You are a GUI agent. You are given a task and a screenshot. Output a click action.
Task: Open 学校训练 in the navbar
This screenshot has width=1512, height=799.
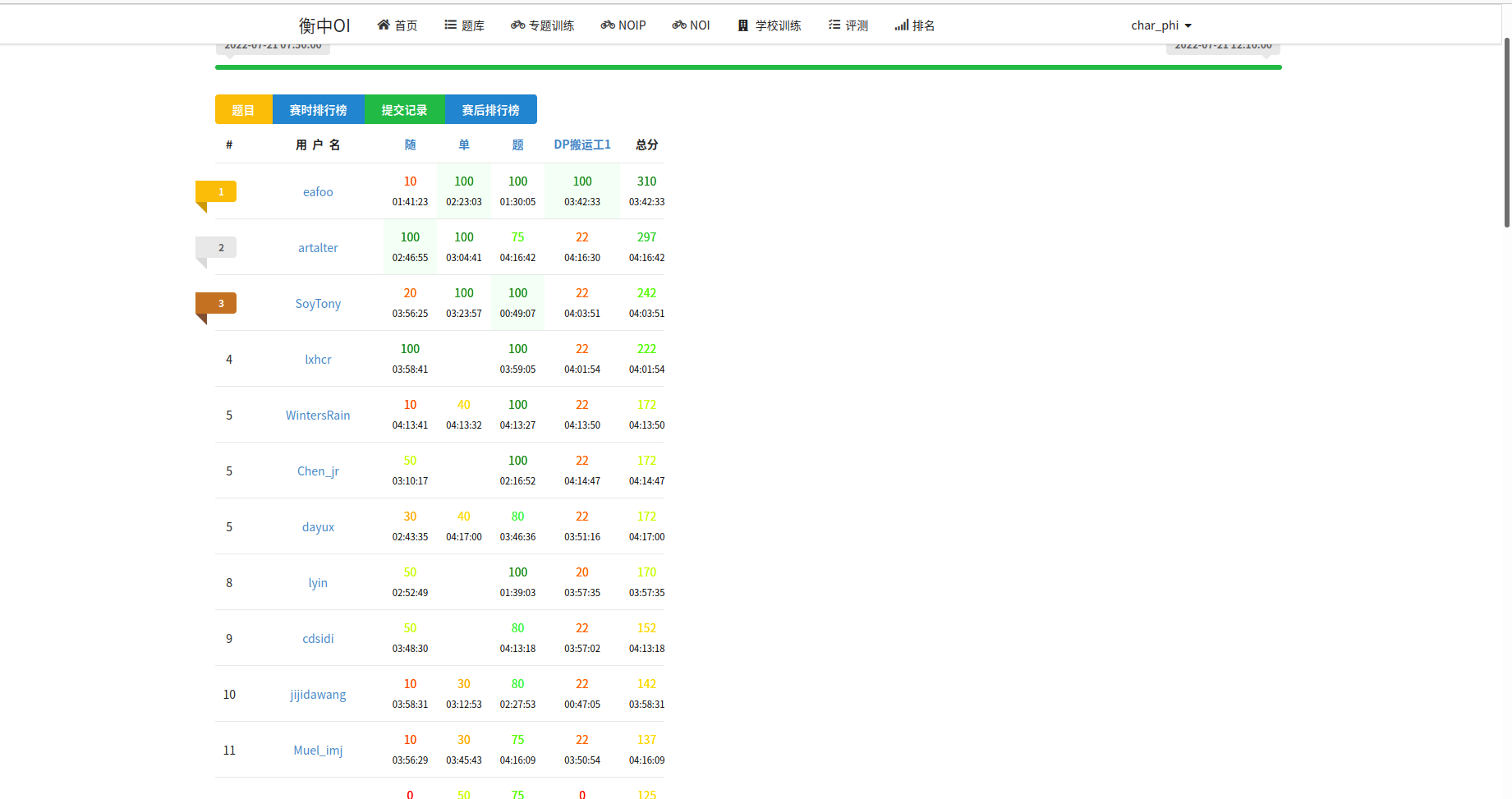tap(770, 25)
